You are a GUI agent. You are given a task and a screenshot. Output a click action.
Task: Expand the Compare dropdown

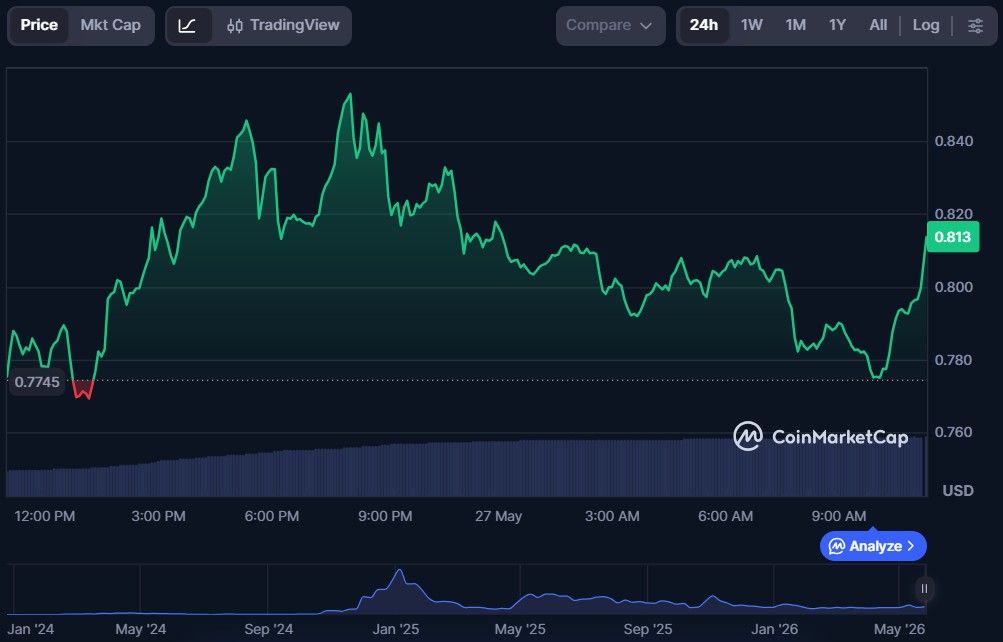point(610,26)
